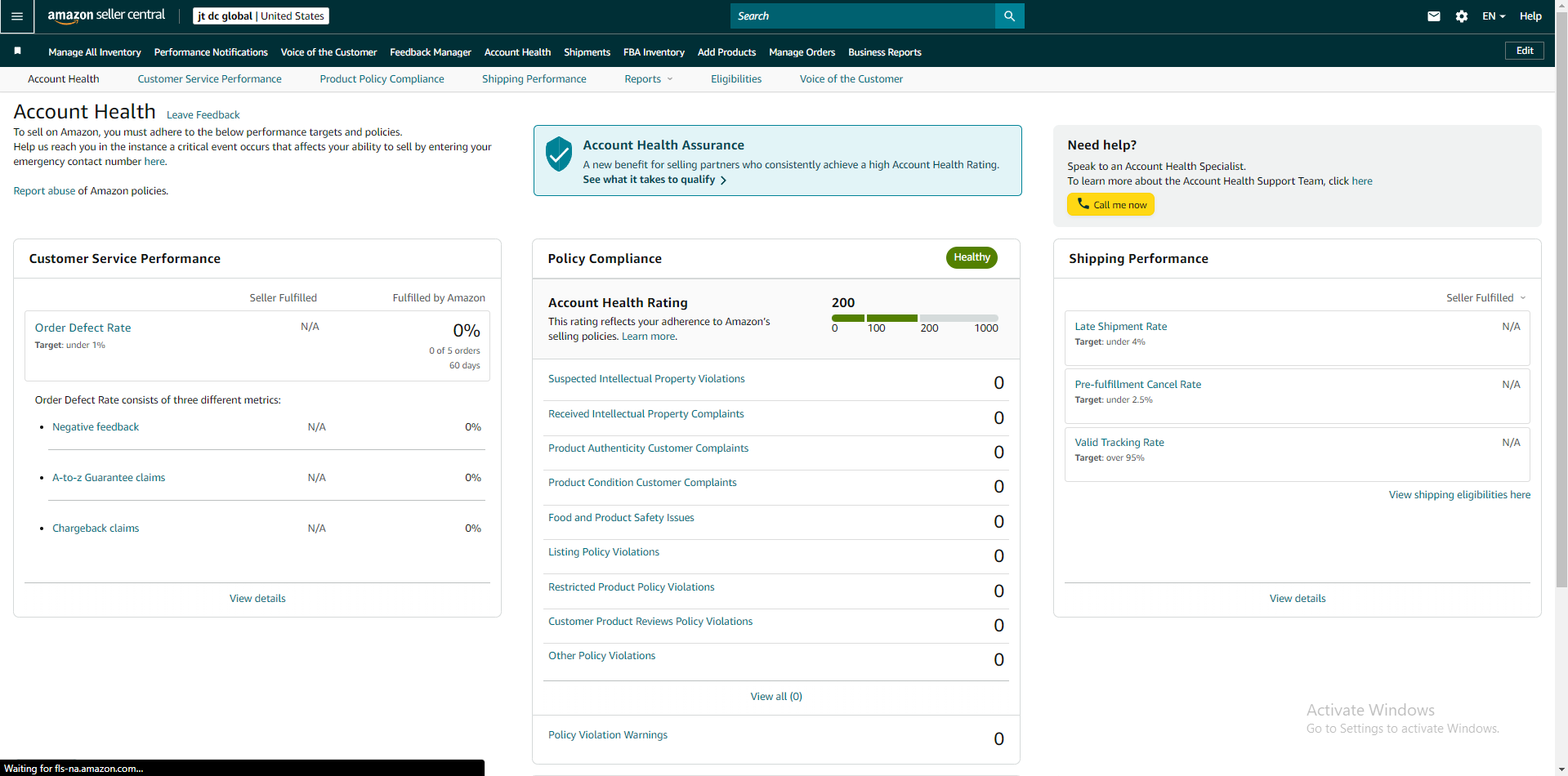Open the Negative feedback metric
Viewport: 1568px width, 776px height.
[96, 427]
